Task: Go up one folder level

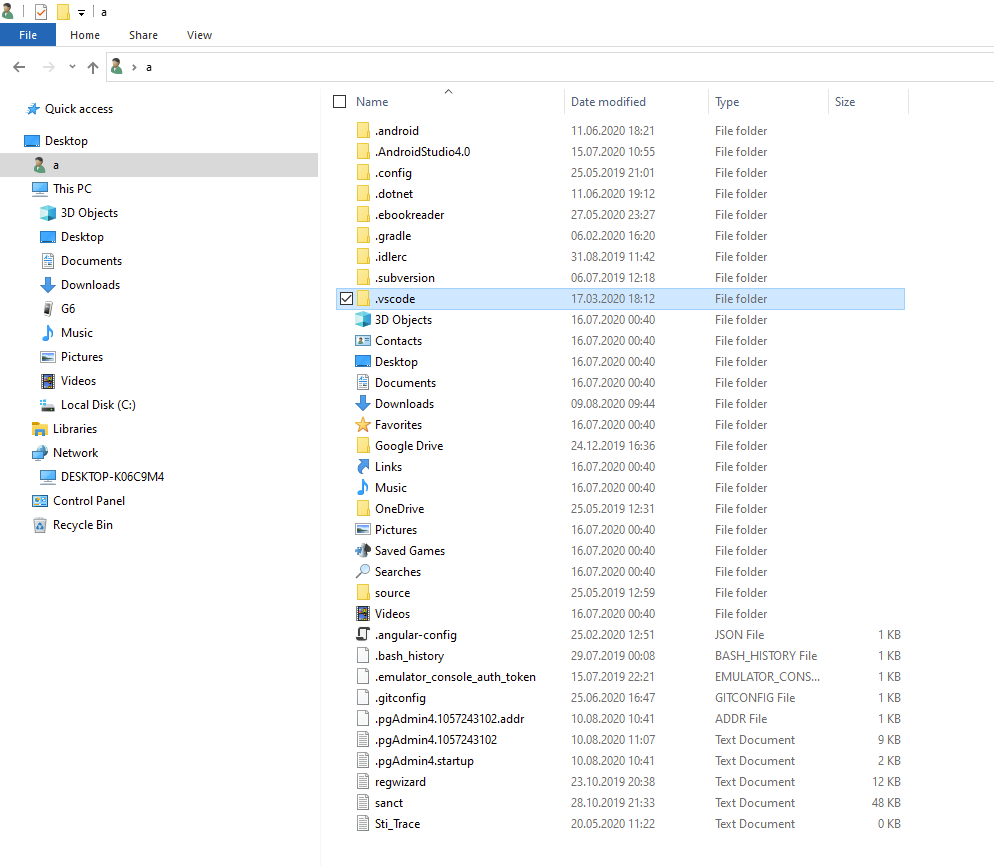Action: pos(93,67)
